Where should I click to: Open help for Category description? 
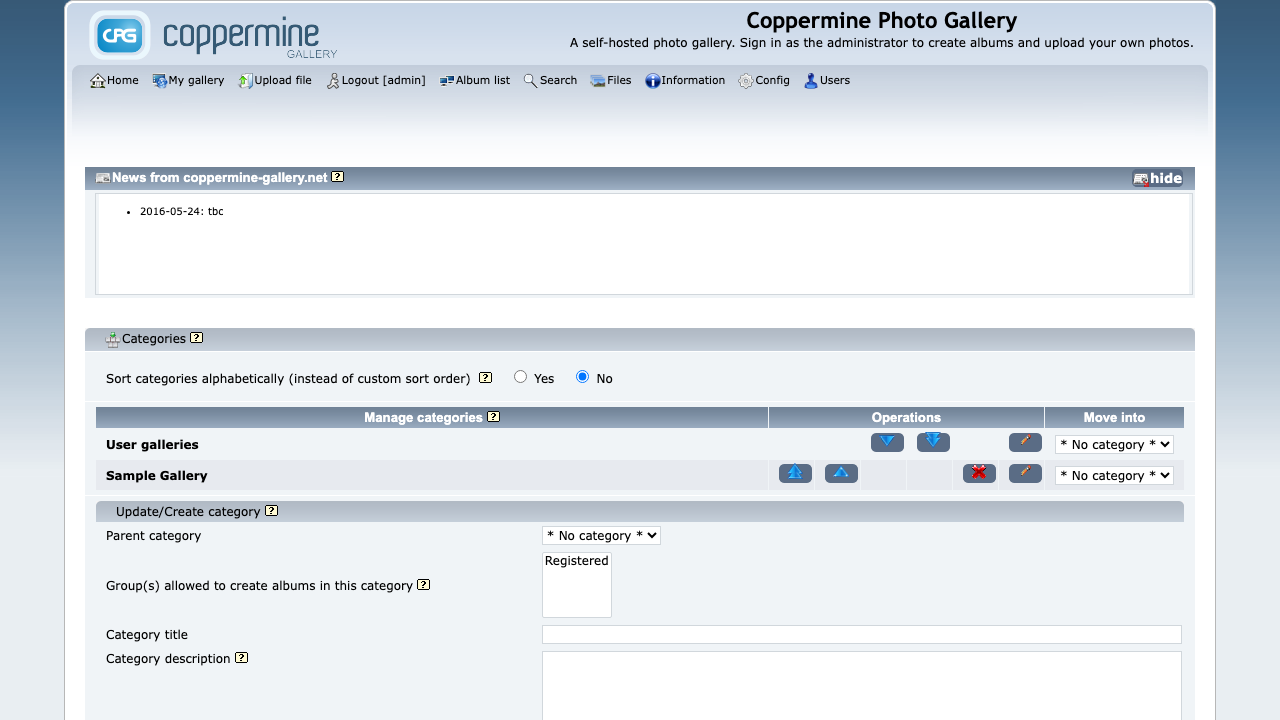pos(242,658)
